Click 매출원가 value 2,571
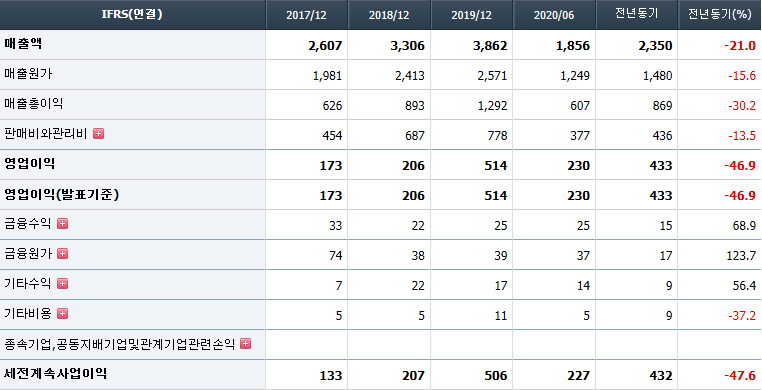762x390 pixels. (493, 76)
